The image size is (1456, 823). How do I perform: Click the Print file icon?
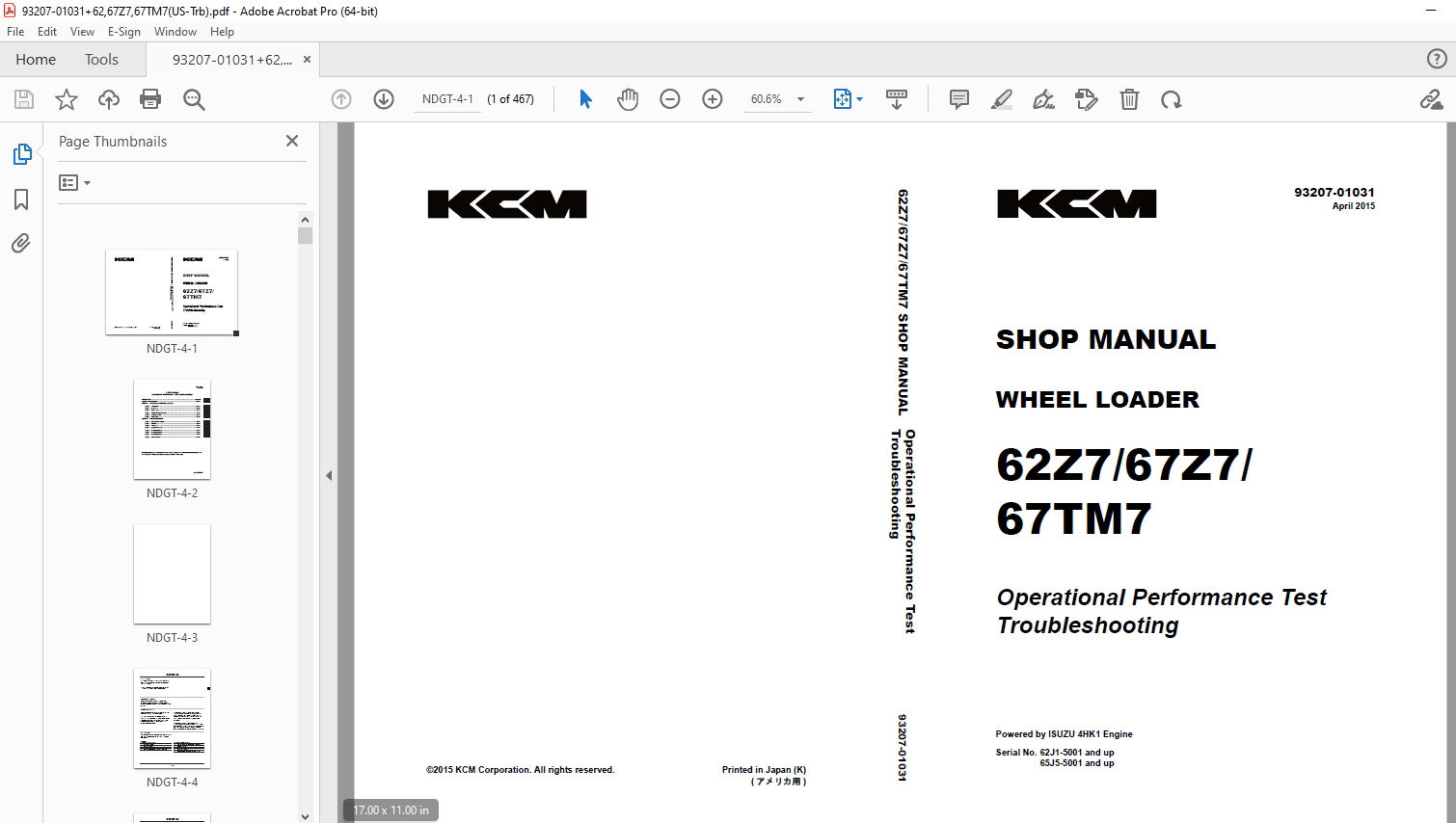point(150,99)
